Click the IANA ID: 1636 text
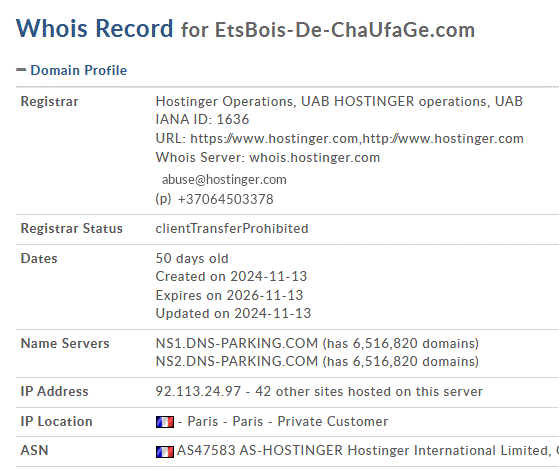Screen dimensions: 560x471 tap(202, 119)
